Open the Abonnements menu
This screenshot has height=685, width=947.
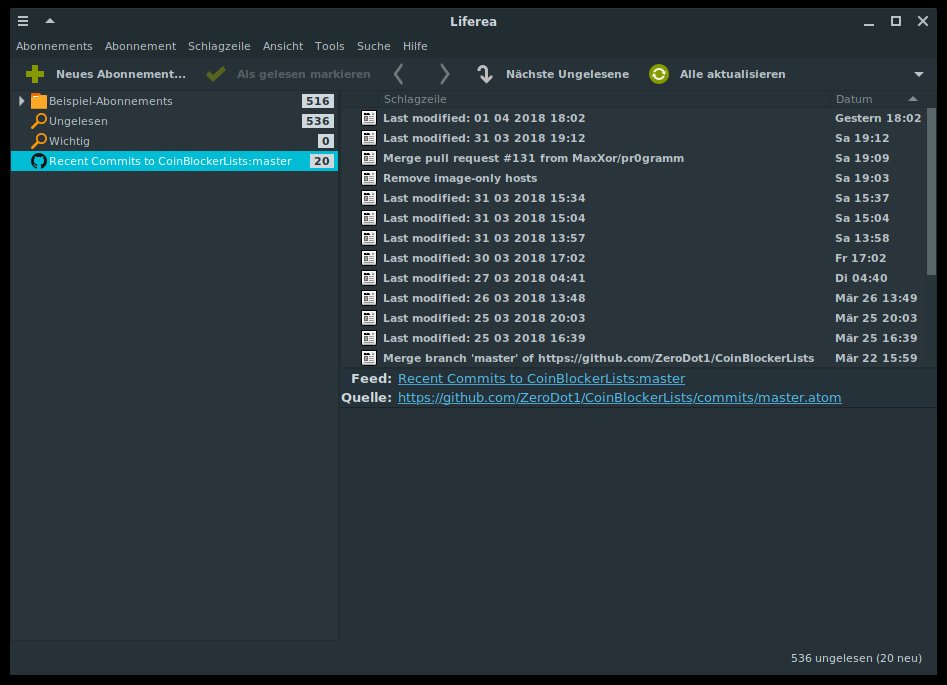click(54, 46)
